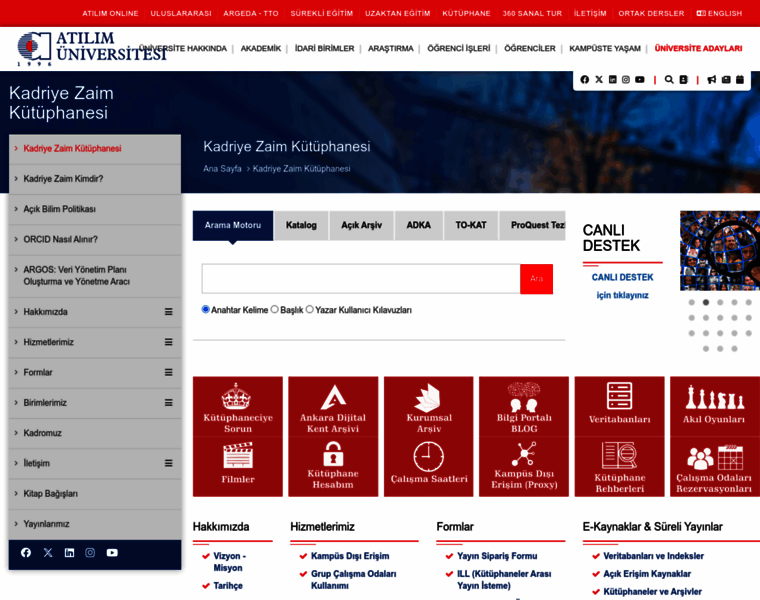Open Kütüphane Hesabım lock tile

point(333,466)
